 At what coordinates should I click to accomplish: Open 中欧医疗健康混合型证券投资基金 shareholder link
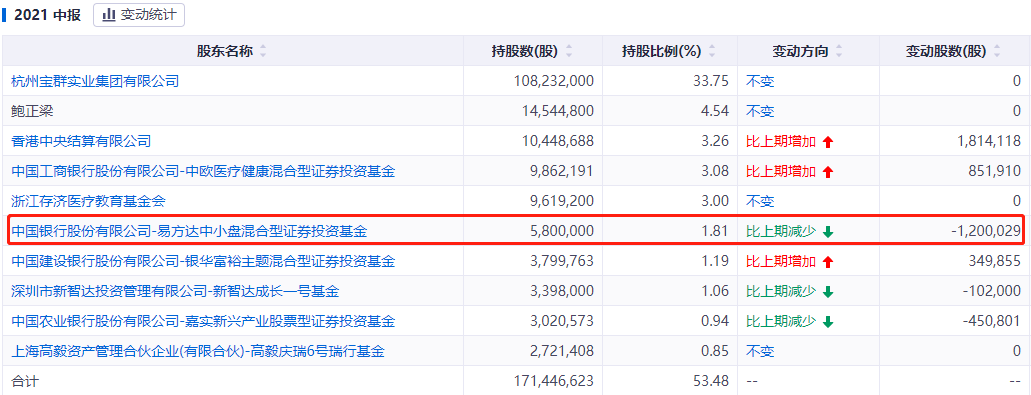tap(203, 172)
